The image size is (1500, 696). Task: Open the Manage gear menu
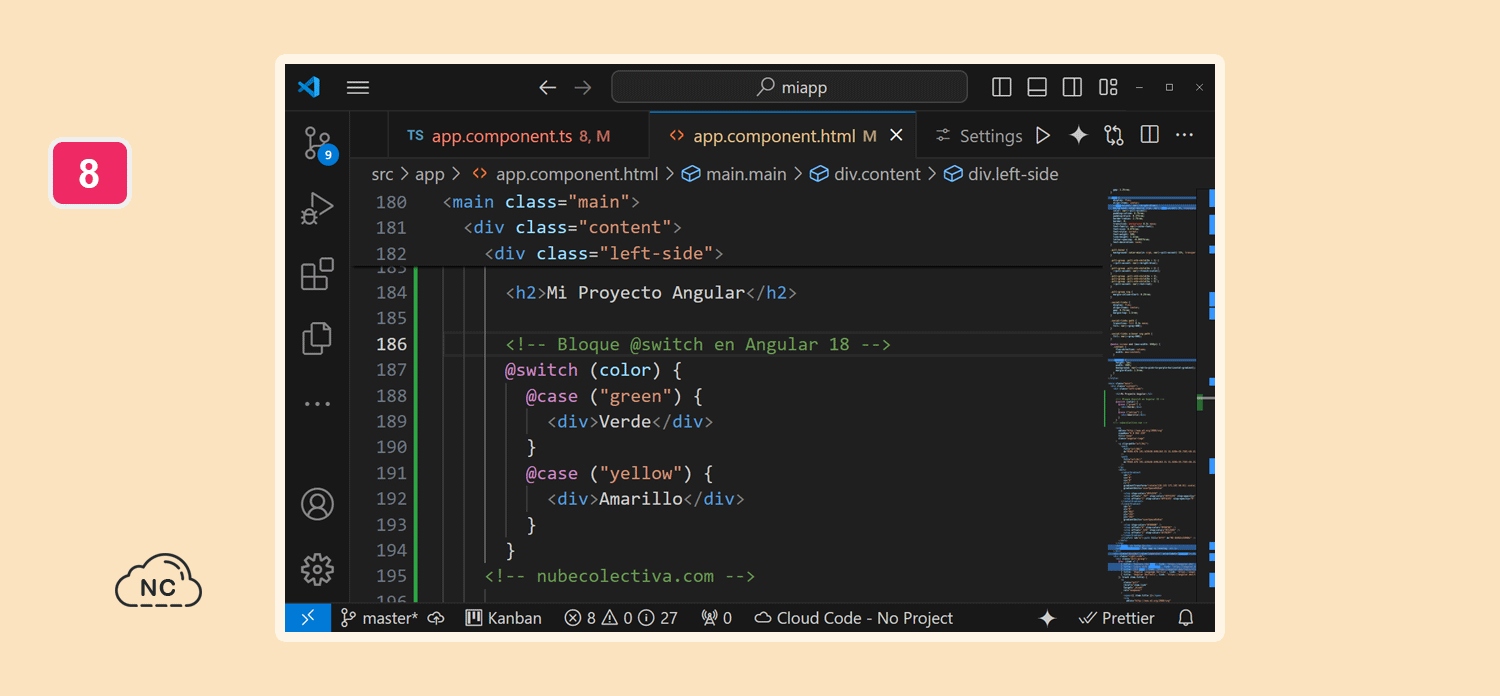(x=317, y=569)
